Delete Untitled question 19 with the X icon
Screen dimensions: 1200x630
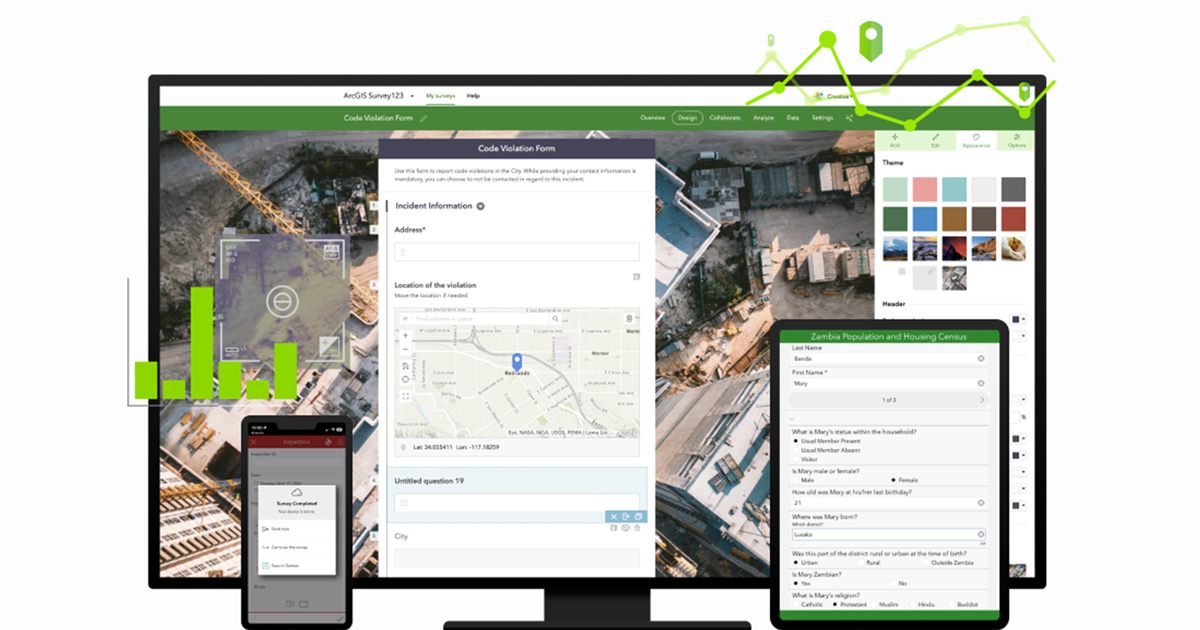point(613,516)
